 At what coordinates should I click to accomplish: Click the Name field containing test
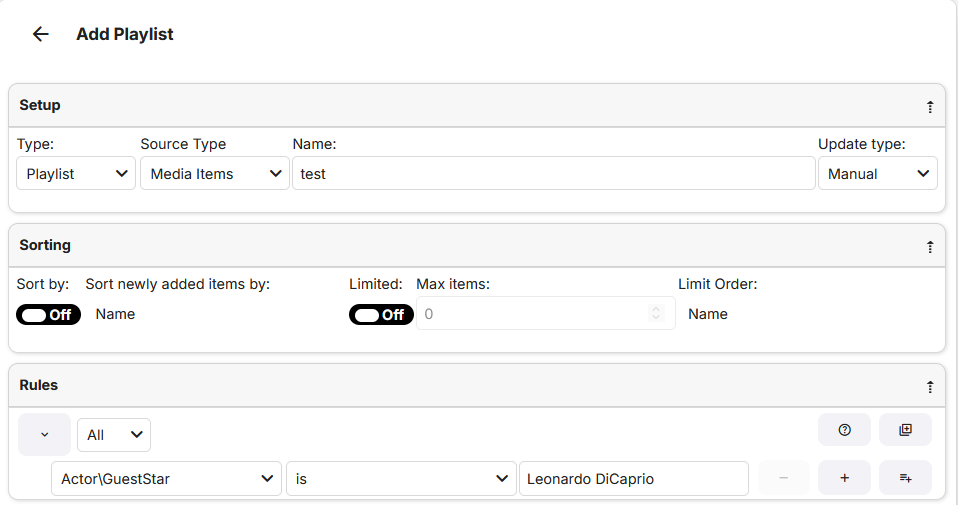point(553,174)
